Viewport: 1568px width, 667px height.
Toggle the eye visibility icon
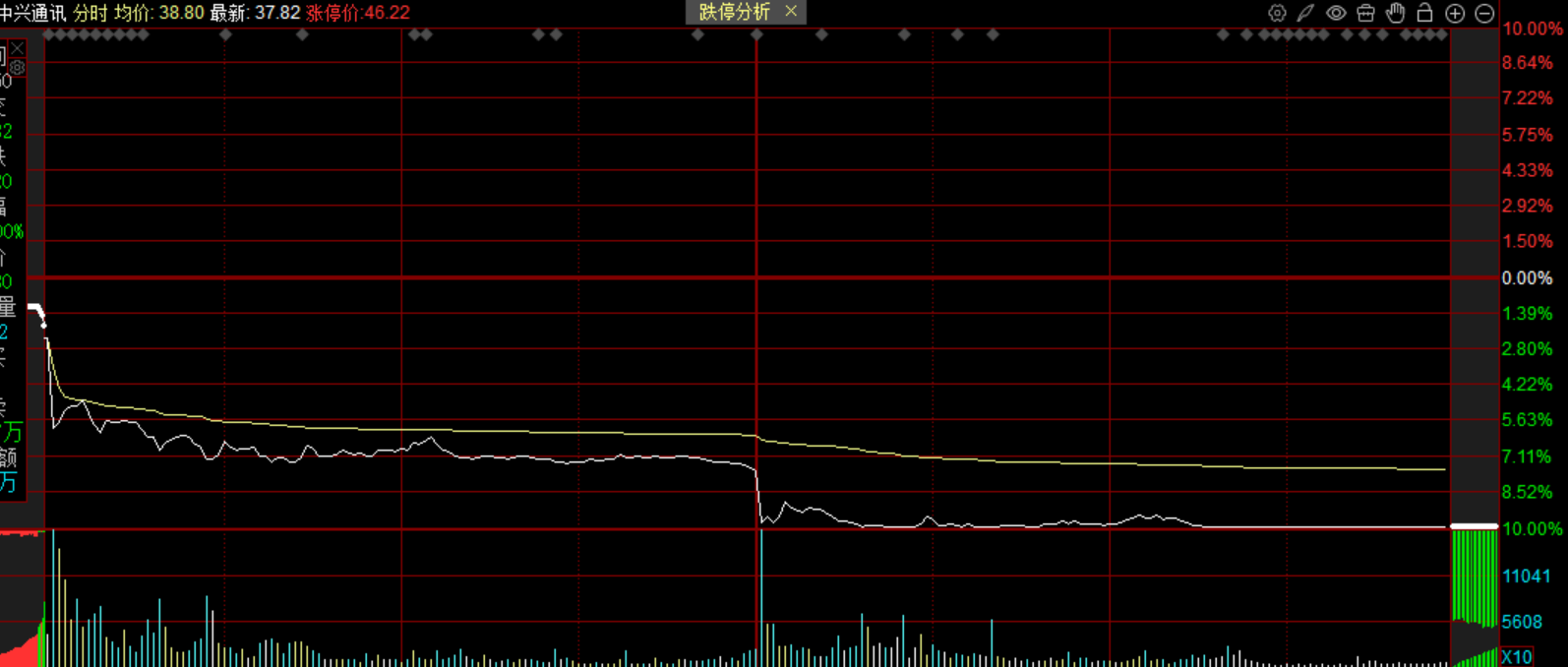(1336, 13)
